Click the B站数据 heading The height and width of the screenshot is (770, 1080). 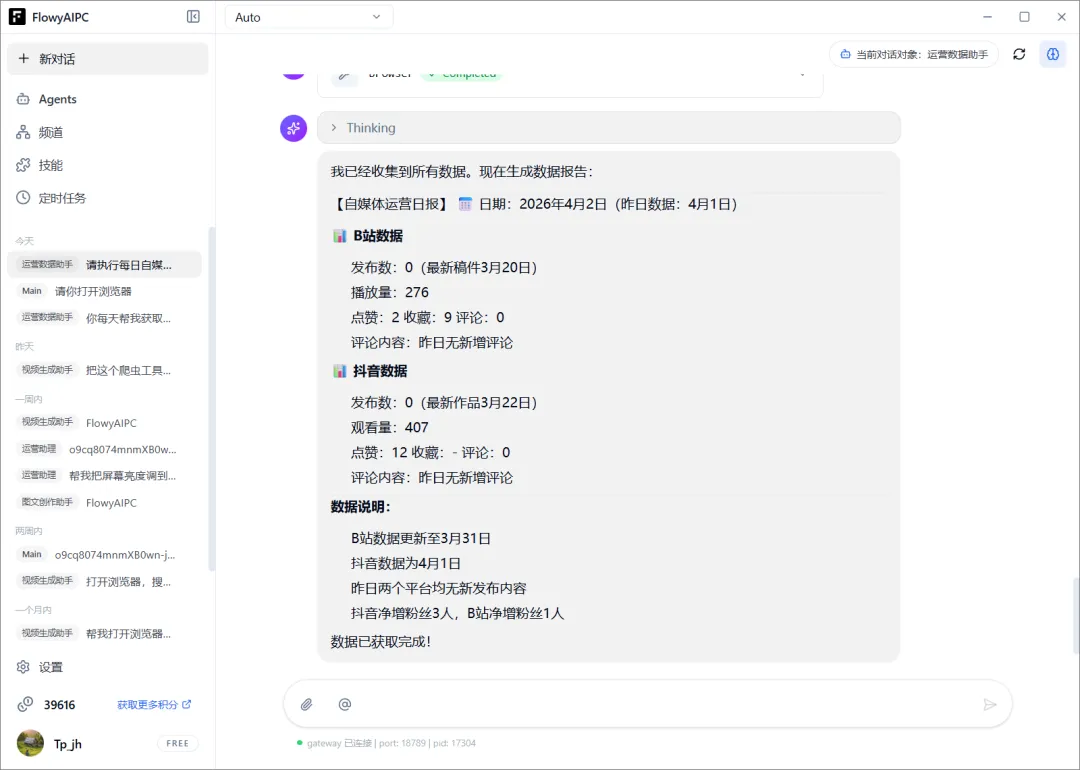[377, 236]
